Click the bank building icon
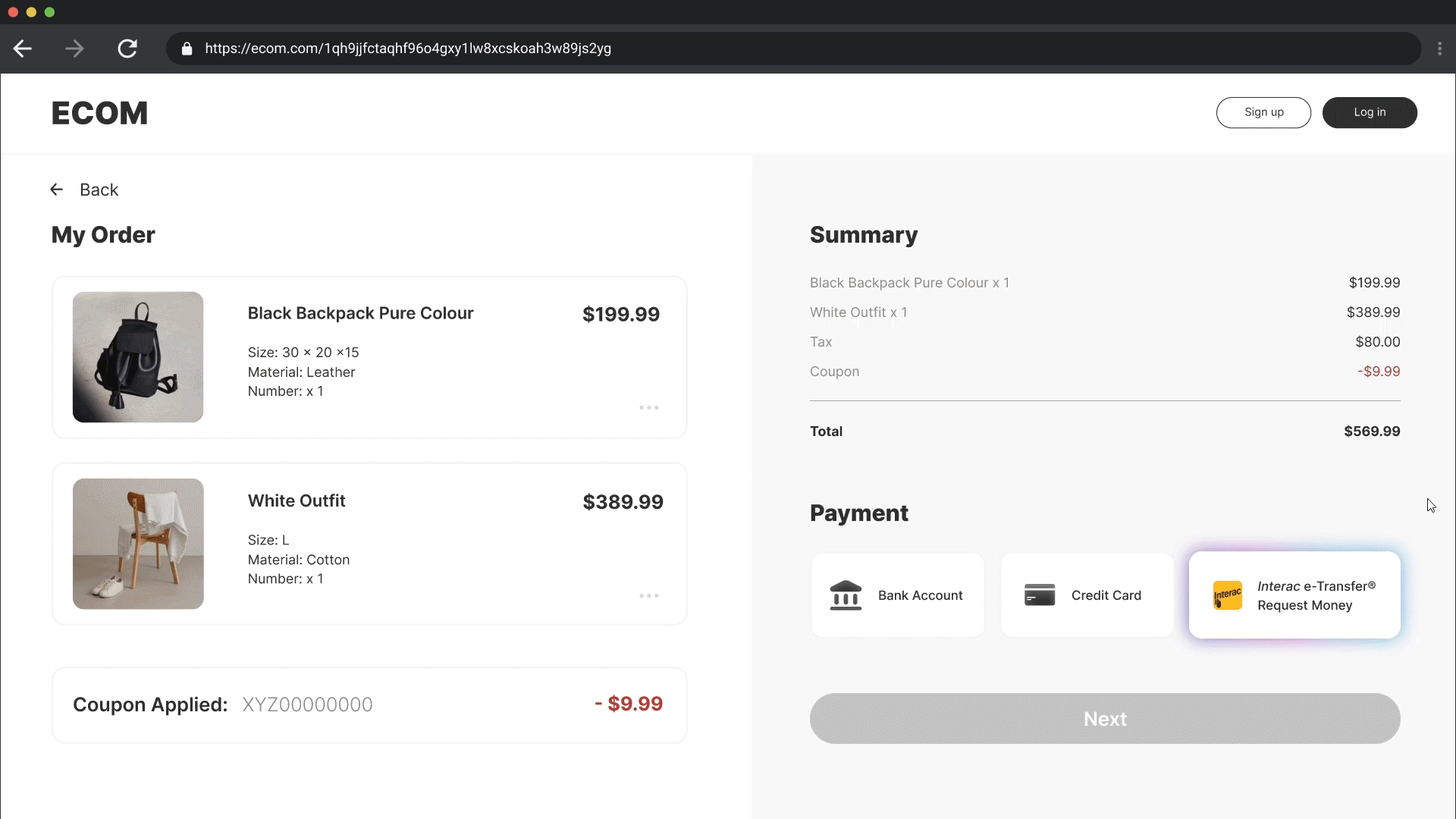 coord(846,595)
